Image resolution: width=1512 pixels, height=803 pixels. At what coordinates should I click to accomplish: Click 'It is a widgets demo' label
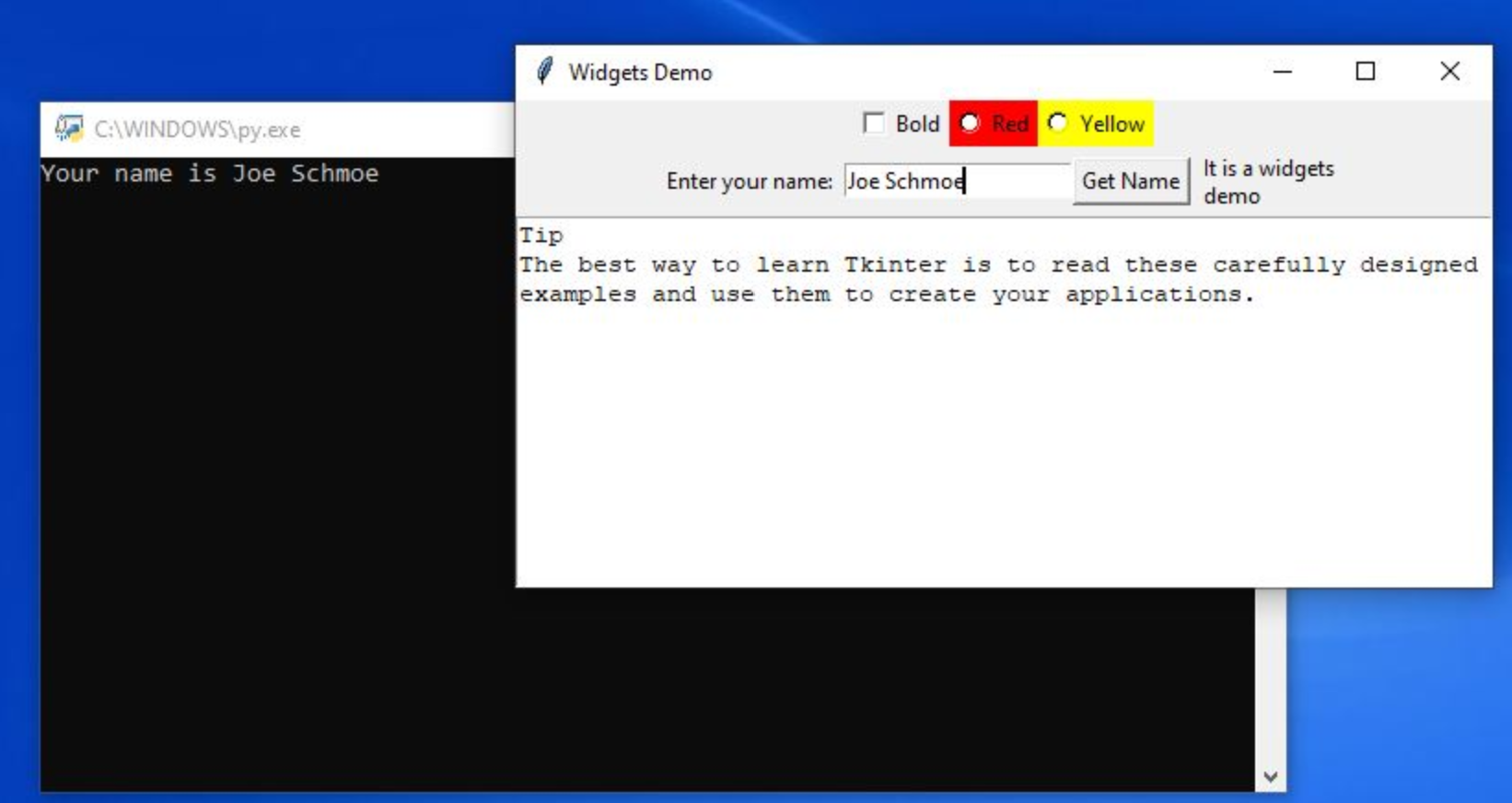1269,182
